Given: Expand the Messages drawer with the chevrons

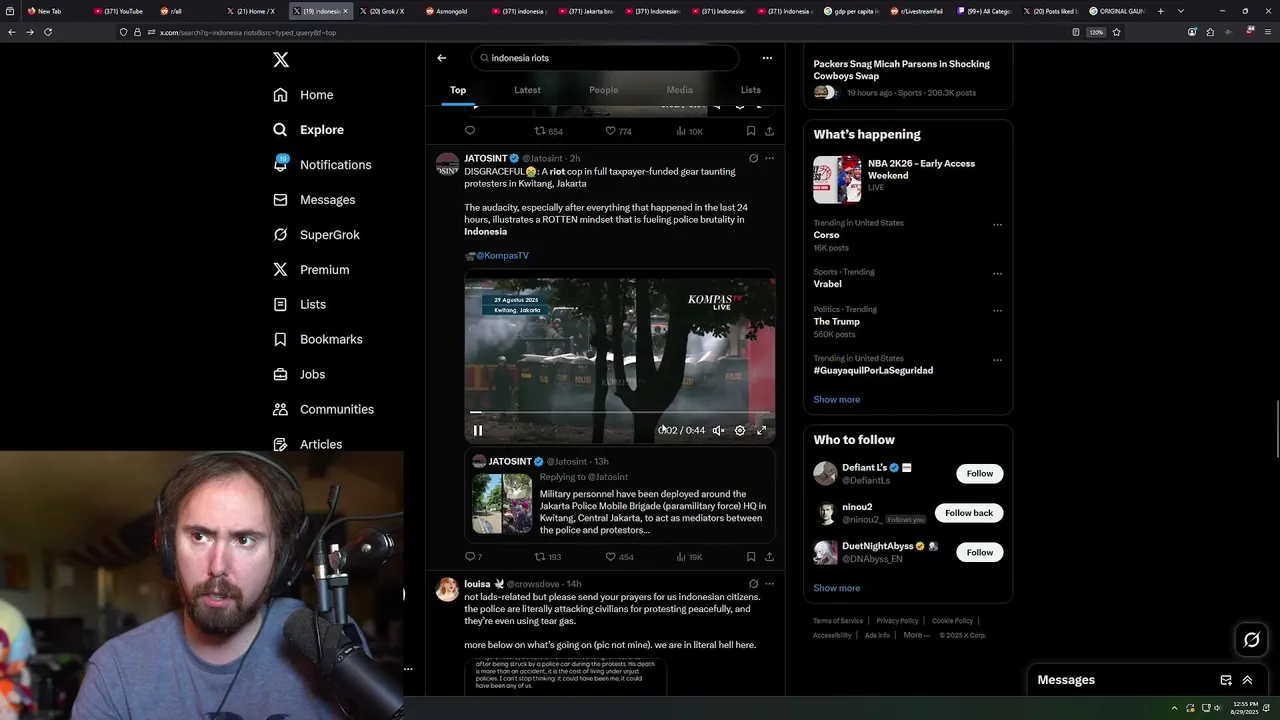Looking at the screenshot, I should click(x=1247, y=680).
